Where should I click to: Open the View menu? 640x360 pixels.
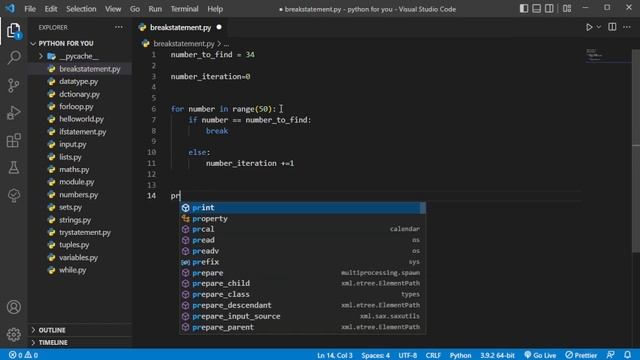113,9
